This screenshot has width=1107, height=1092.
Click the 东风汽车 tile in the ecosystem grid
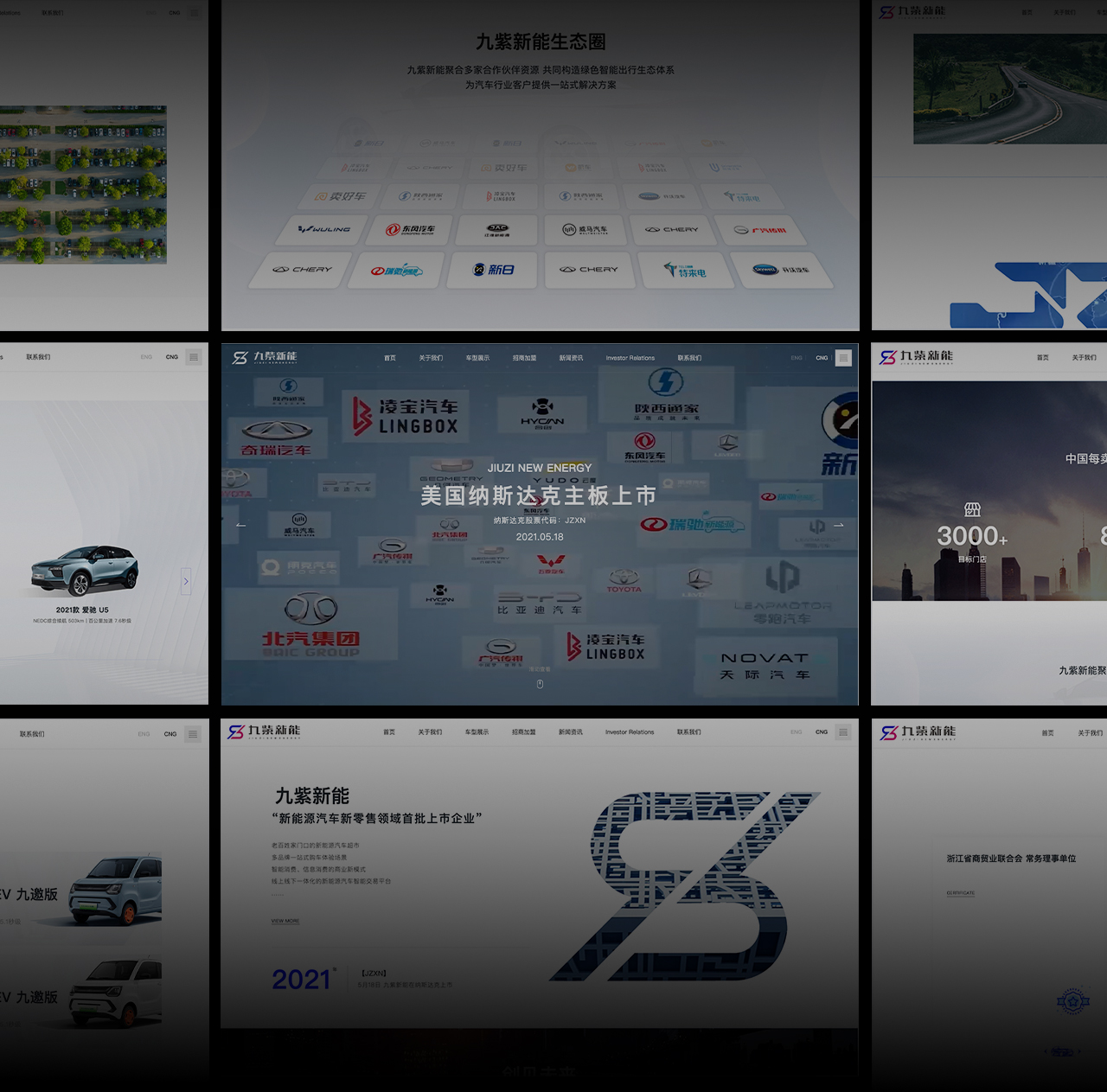pyautogui.click(x=410, y=230)
